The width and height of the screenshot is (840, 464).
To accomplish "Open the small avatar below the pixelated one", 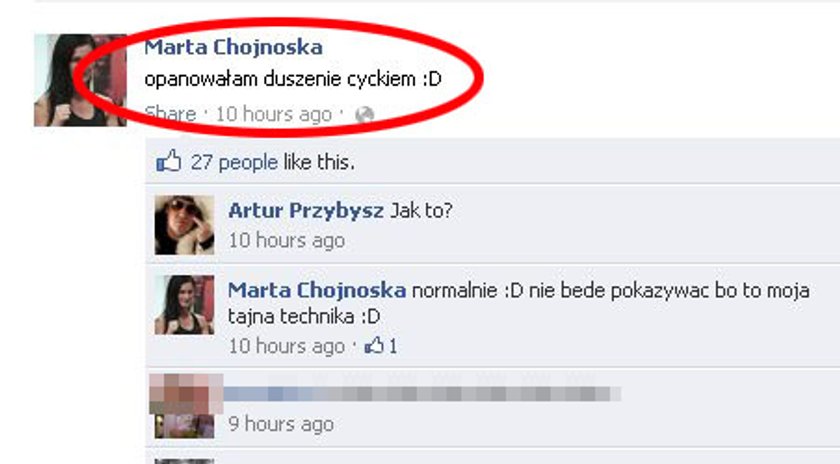I will point(184,426).
